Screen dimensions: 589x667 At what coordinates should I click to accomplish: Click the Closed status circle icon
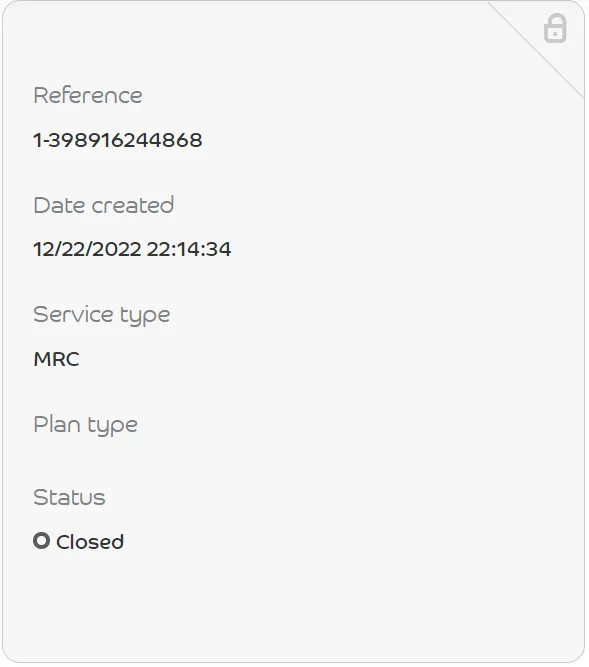point(42,541)
